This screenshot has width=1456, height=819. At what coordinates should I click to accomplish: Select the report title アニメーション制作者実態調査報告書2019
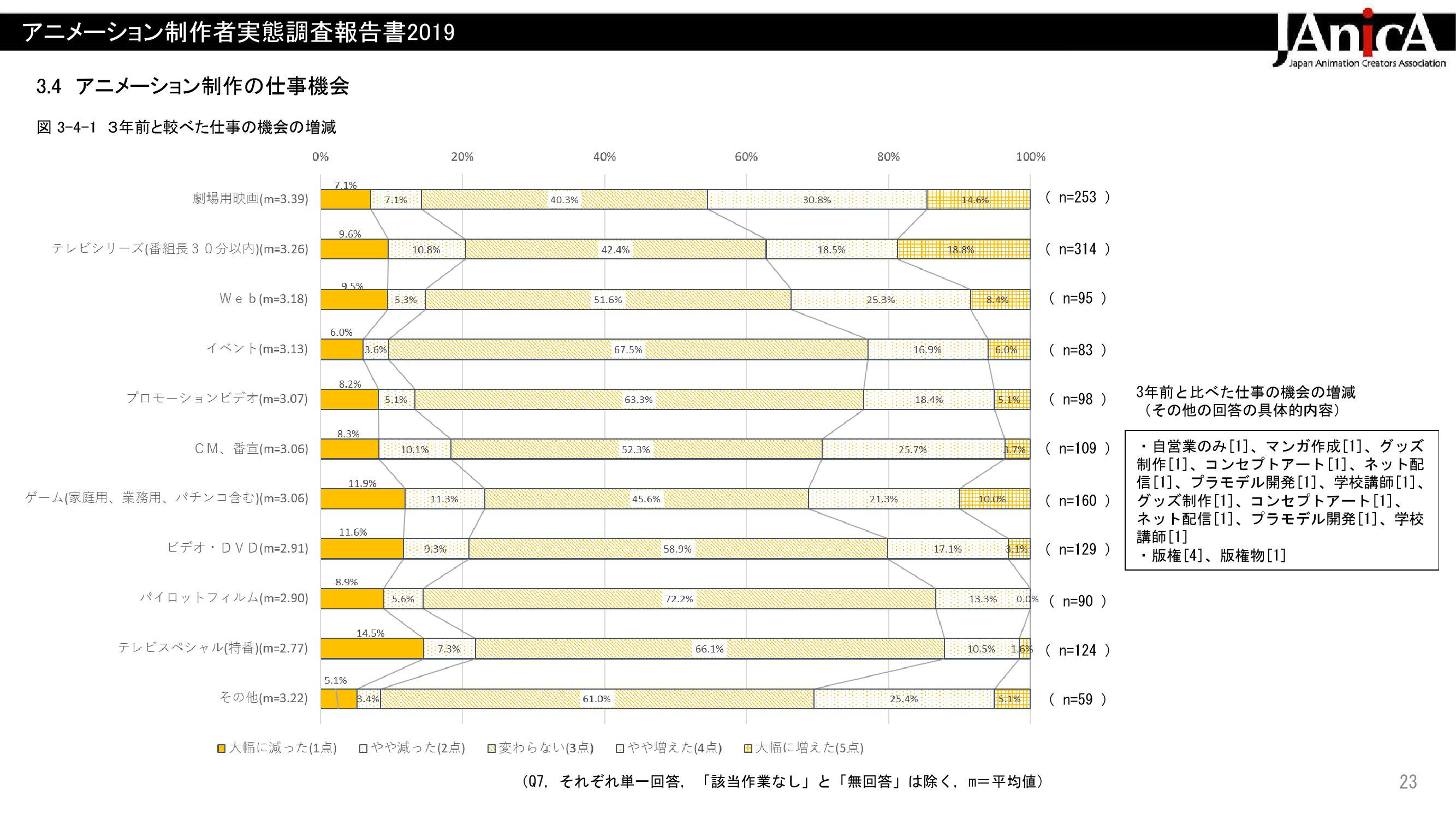point(239,32)
